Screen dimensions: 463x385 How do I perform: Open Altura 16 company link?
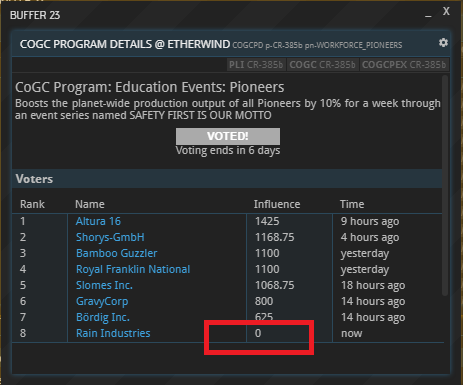[x=98, y=221]
